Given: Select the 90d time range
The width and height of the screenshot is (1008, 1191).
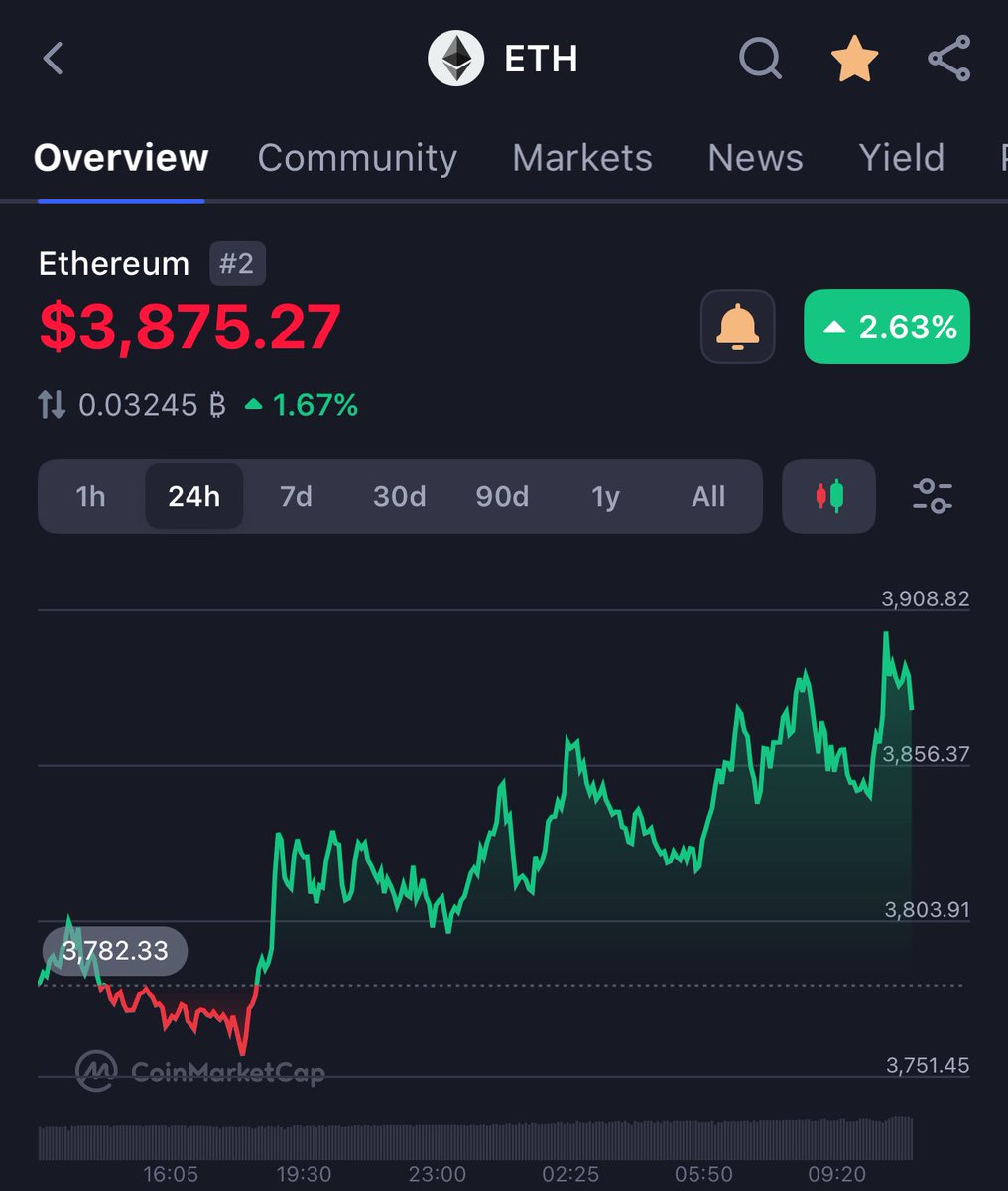Looking at the screenshot, I should 502,496.
